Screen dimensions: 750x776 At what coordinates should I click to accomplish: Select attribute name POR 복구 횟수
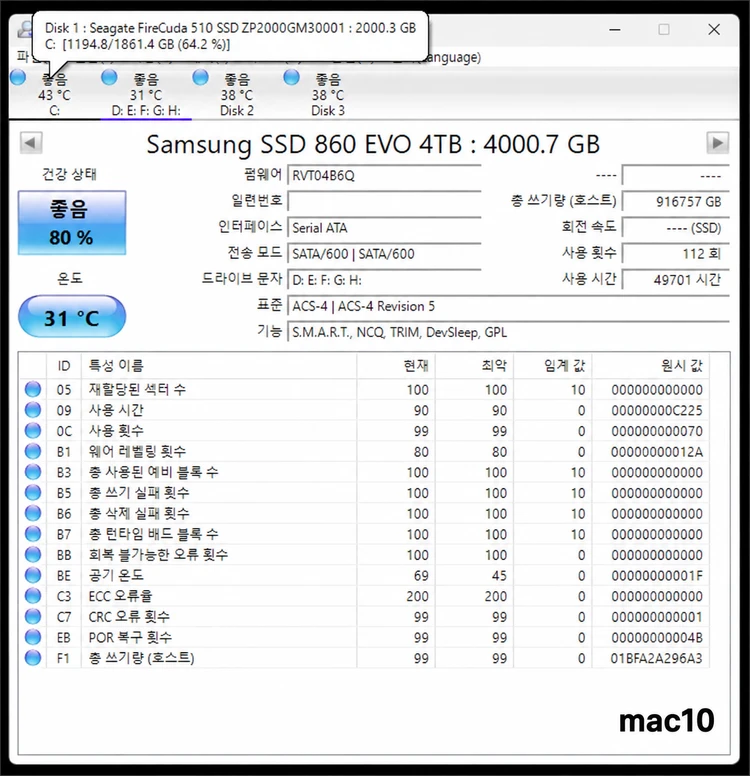tap(130, 637)
